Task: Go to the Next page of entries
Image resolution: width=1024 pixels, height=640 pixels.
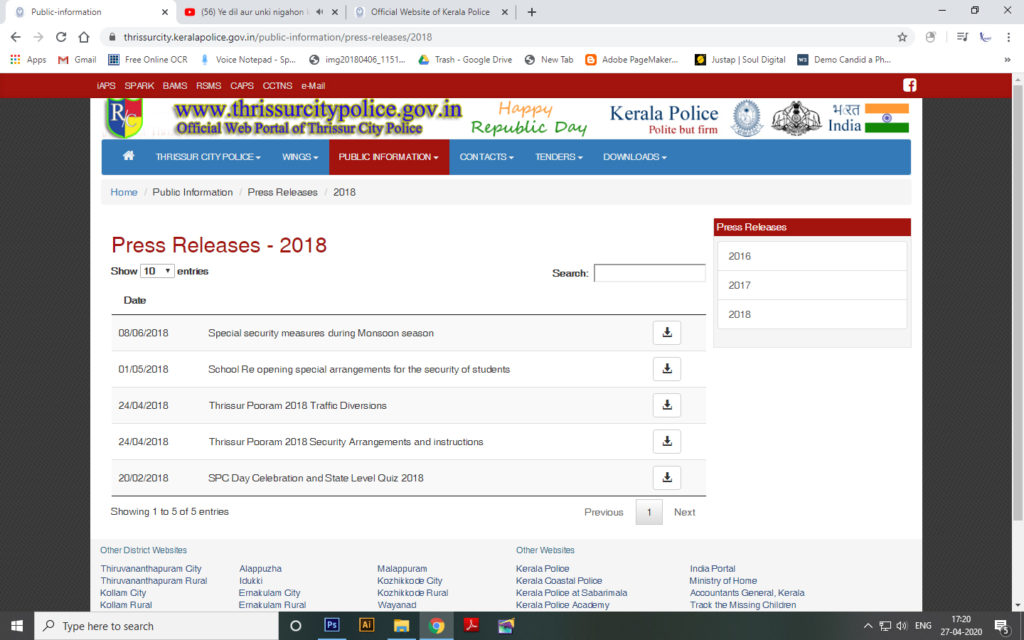Action: click(x=684, y=512)
